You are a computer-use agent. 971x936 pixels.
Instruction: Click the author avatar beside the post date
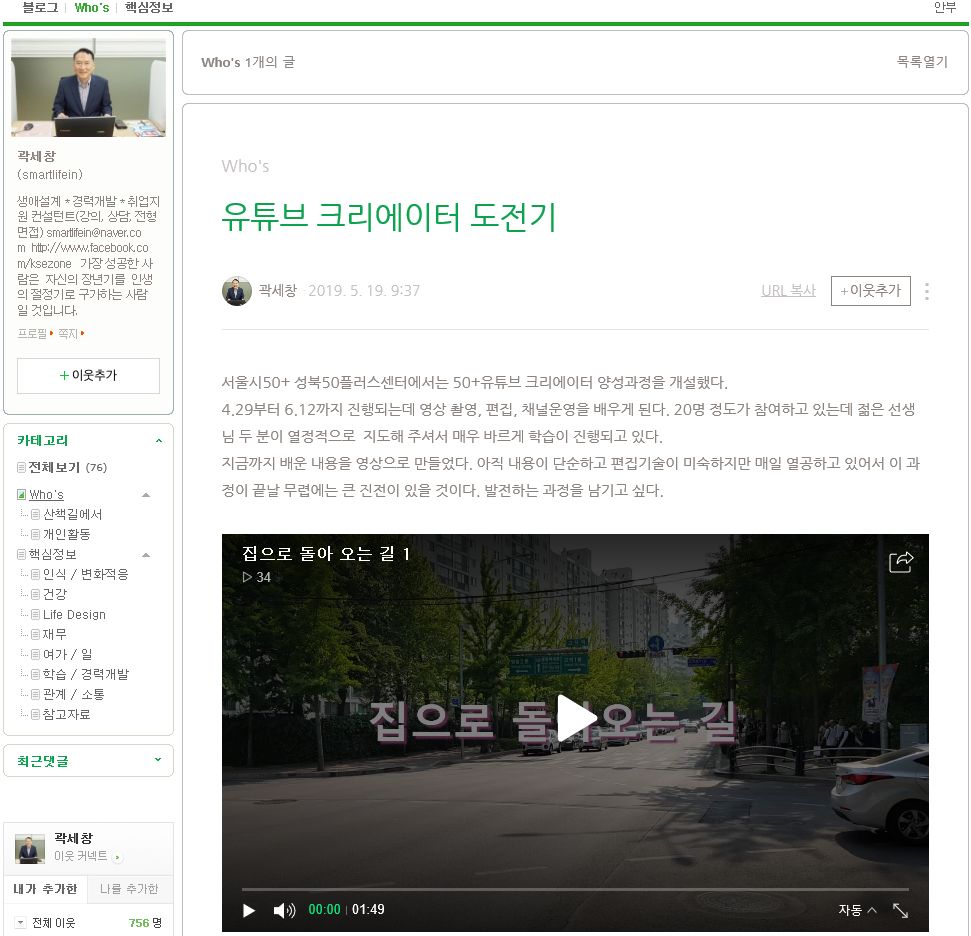237,291
